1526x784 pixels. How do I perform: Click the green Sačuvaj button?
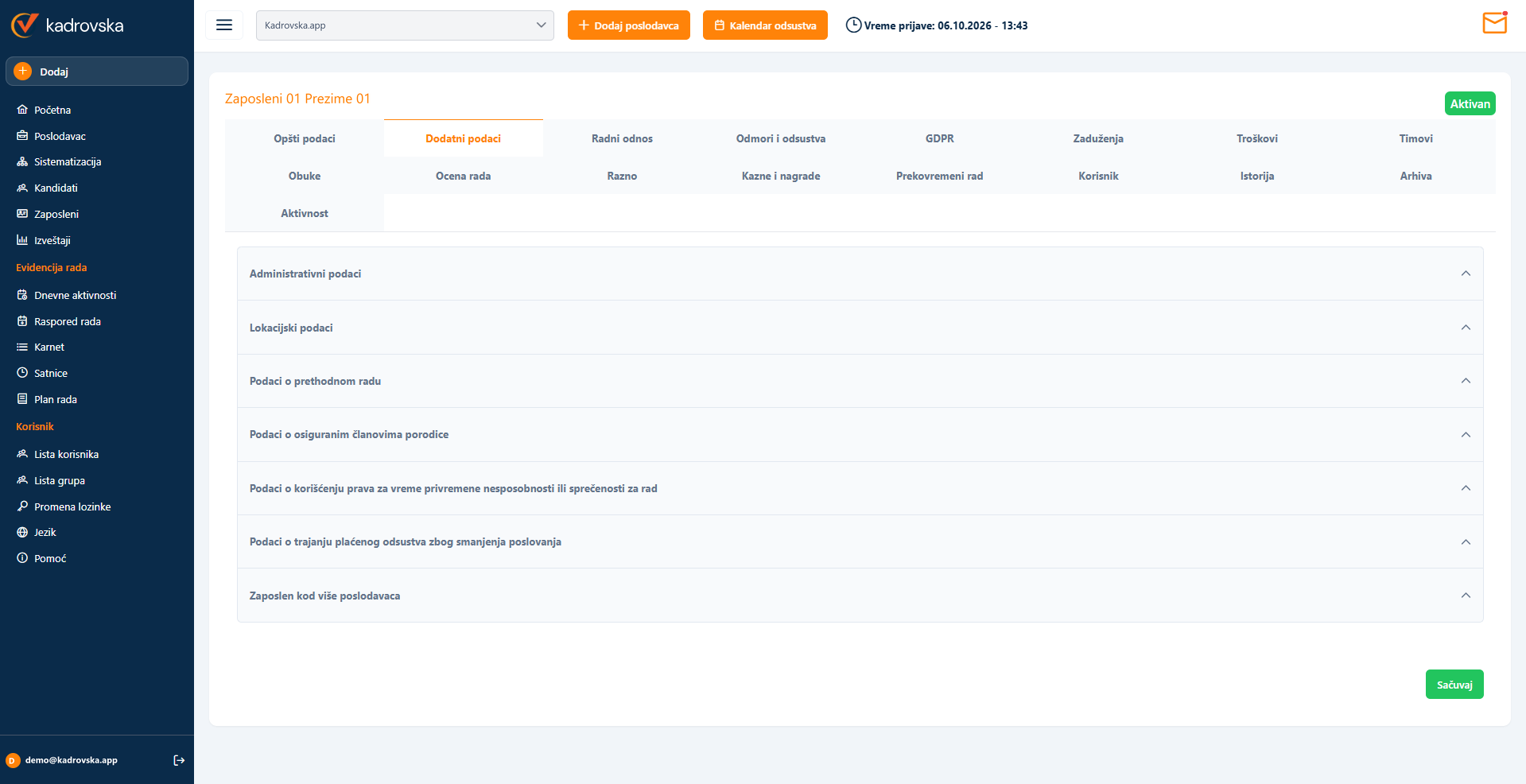tap(1454, 685)
